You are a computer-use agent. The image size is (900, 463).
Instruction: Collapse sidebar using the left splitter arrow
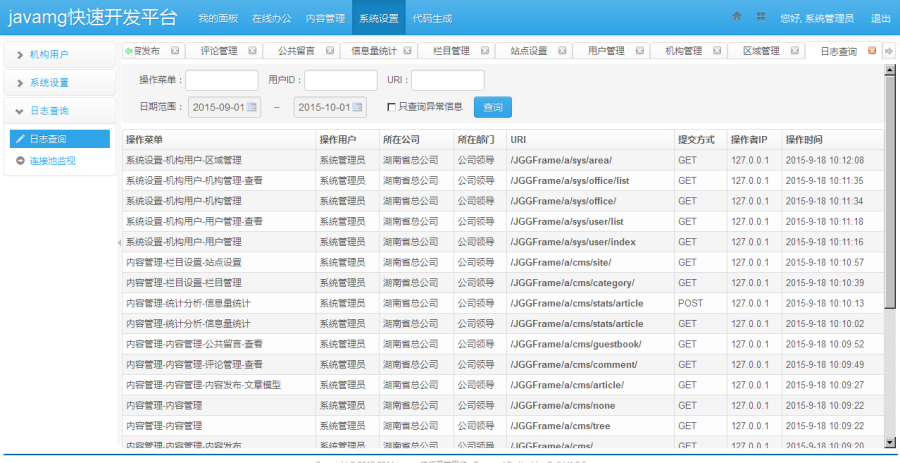click(119, 243)
